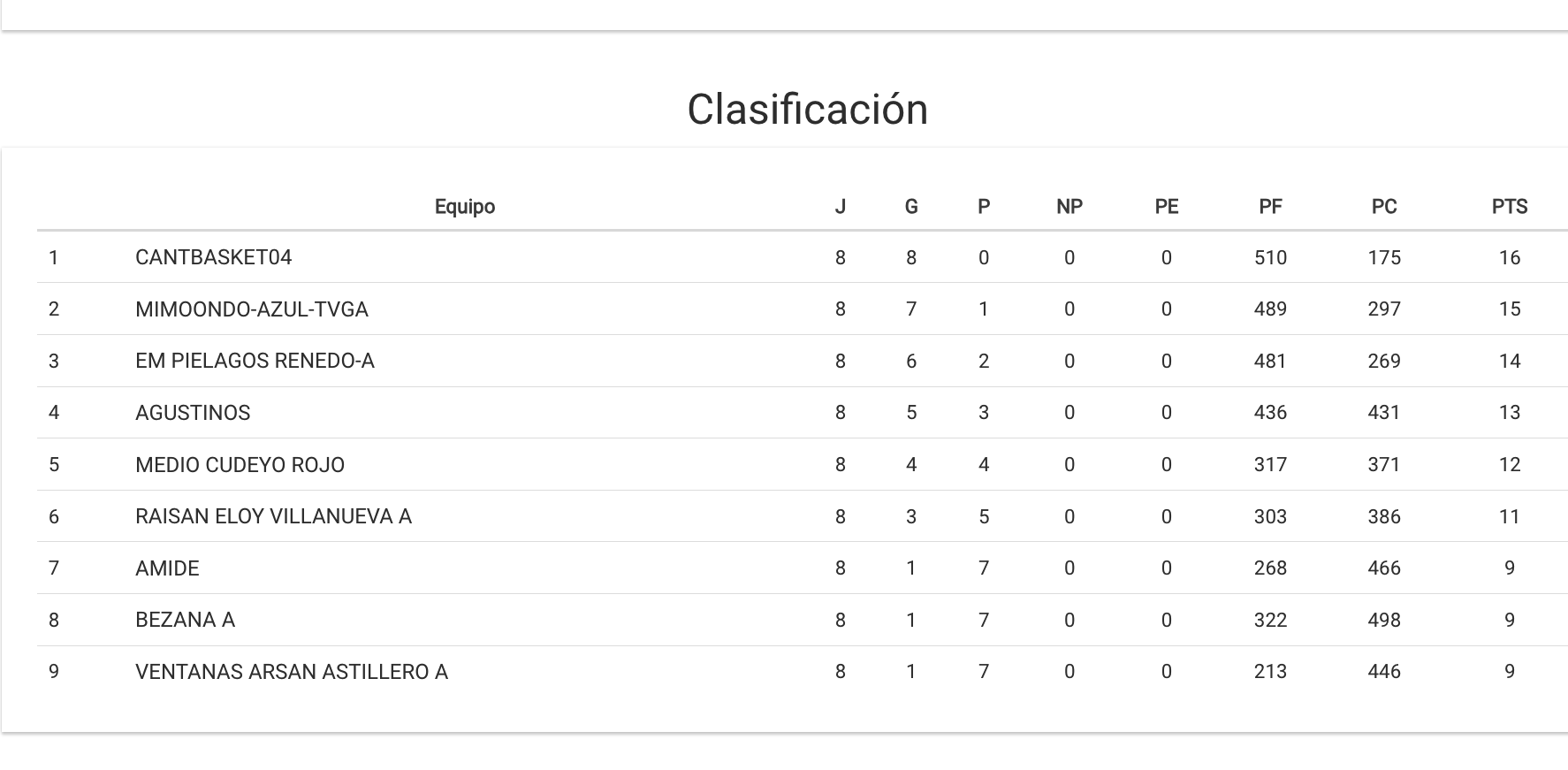Click the G wins column header
Screen dimensions: 1568x770
click(911, 207)
